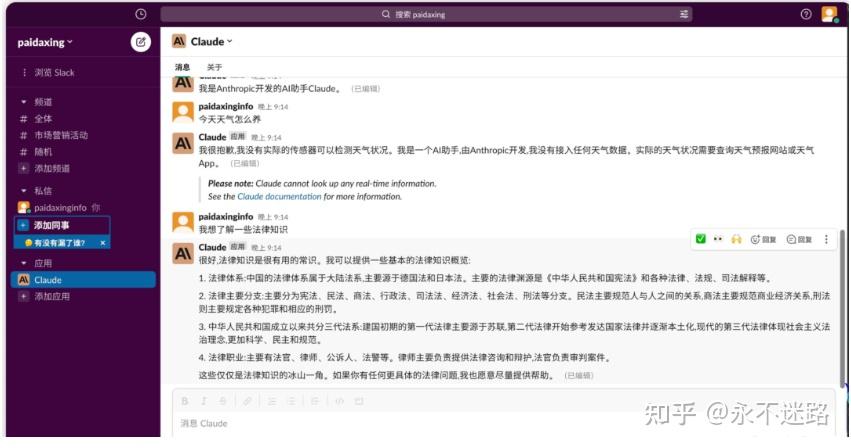Insert a link in composer
Image resolution: width=851 pixels, height=448 pixels.
click(x=247, y=401)
